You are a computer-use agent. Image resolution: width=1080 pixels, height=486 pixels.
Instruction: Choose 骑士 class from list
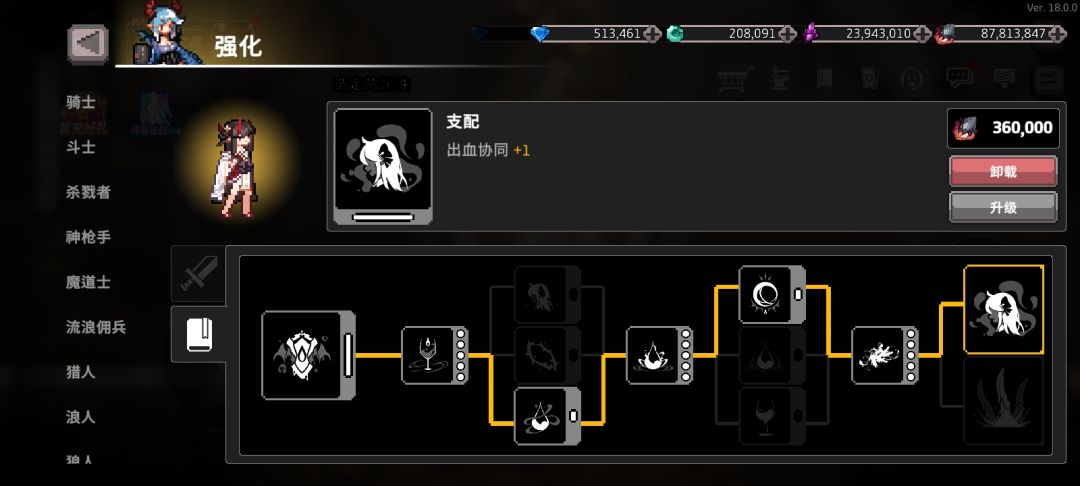tap(81, 102)
